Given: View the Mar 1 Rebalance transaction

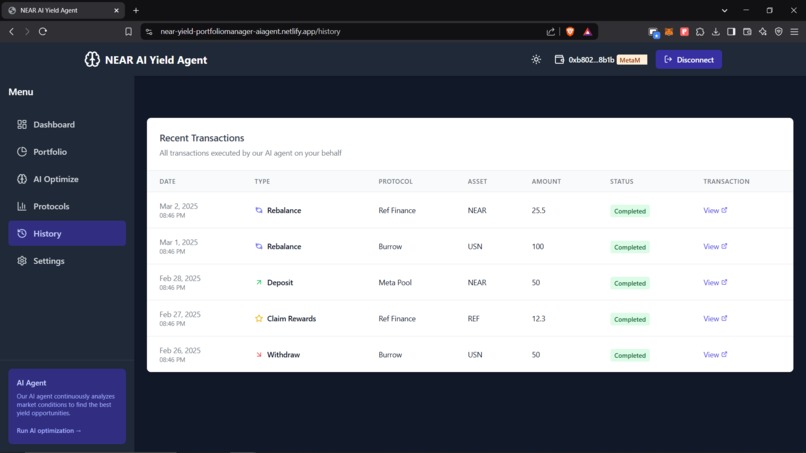Looking at the screenshot, I should (715, 246).
